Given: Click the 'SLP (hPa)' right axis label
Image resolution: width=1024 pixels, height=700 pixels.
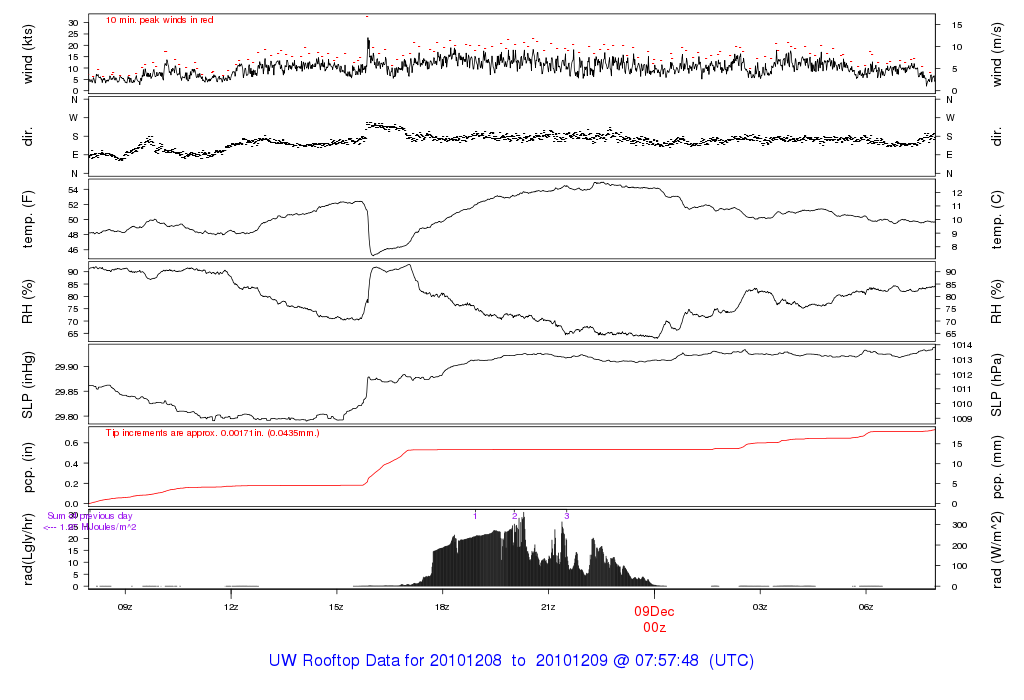Looking at the screenshot, I should (x=996, y=385).
